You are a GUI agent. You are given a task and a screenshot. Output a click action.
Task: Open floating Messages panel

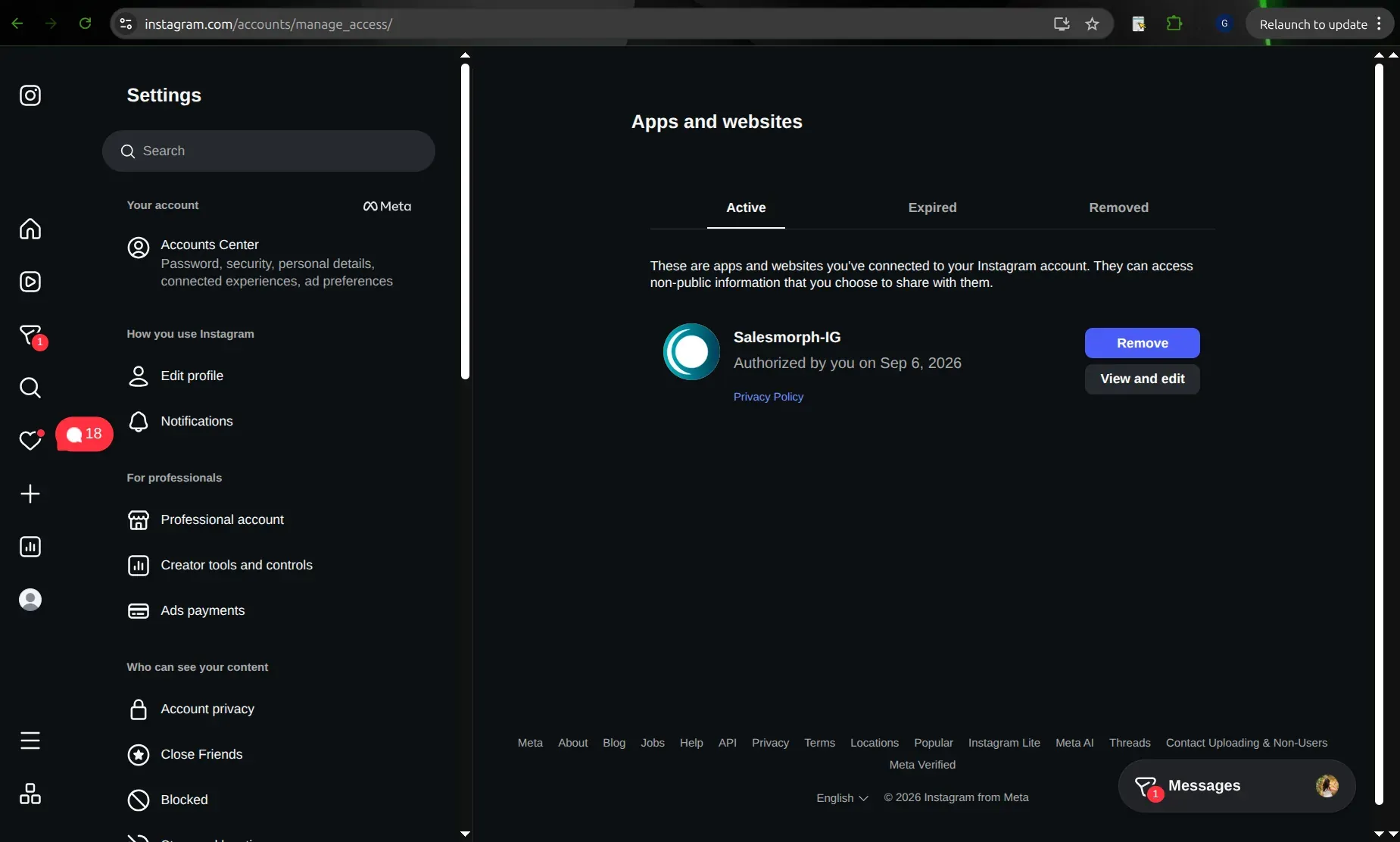coord(1236,786)
